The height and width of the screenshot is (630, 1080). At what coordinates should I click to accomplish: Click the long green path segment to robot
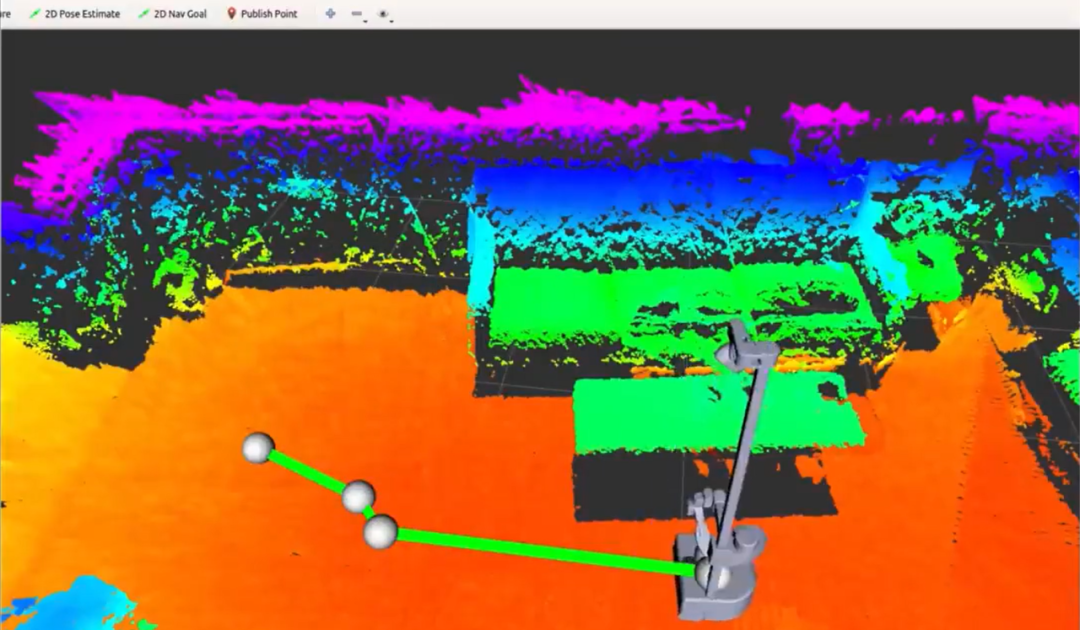pos(540,551)
